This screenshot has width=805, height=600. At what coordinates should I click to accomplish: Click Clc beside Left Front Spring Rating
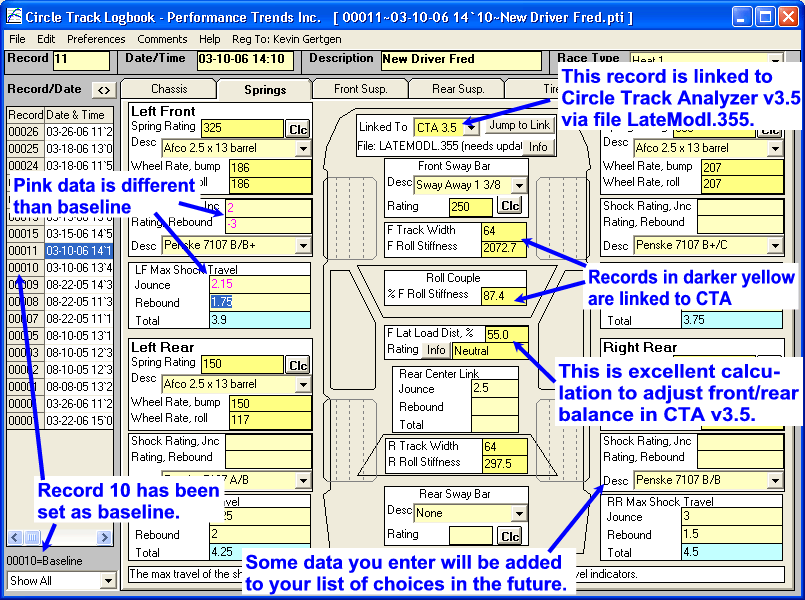[x=298, y=129]
